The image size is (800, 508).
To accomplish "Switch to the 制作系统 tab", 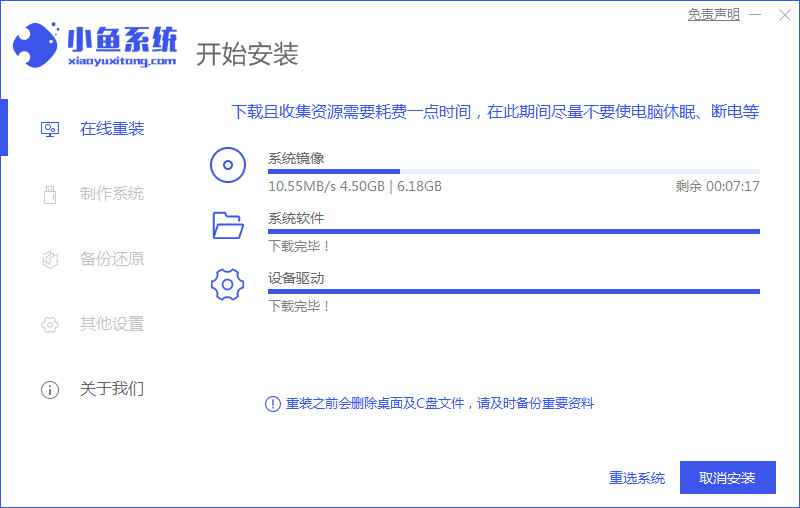I will tap(111, 194).
